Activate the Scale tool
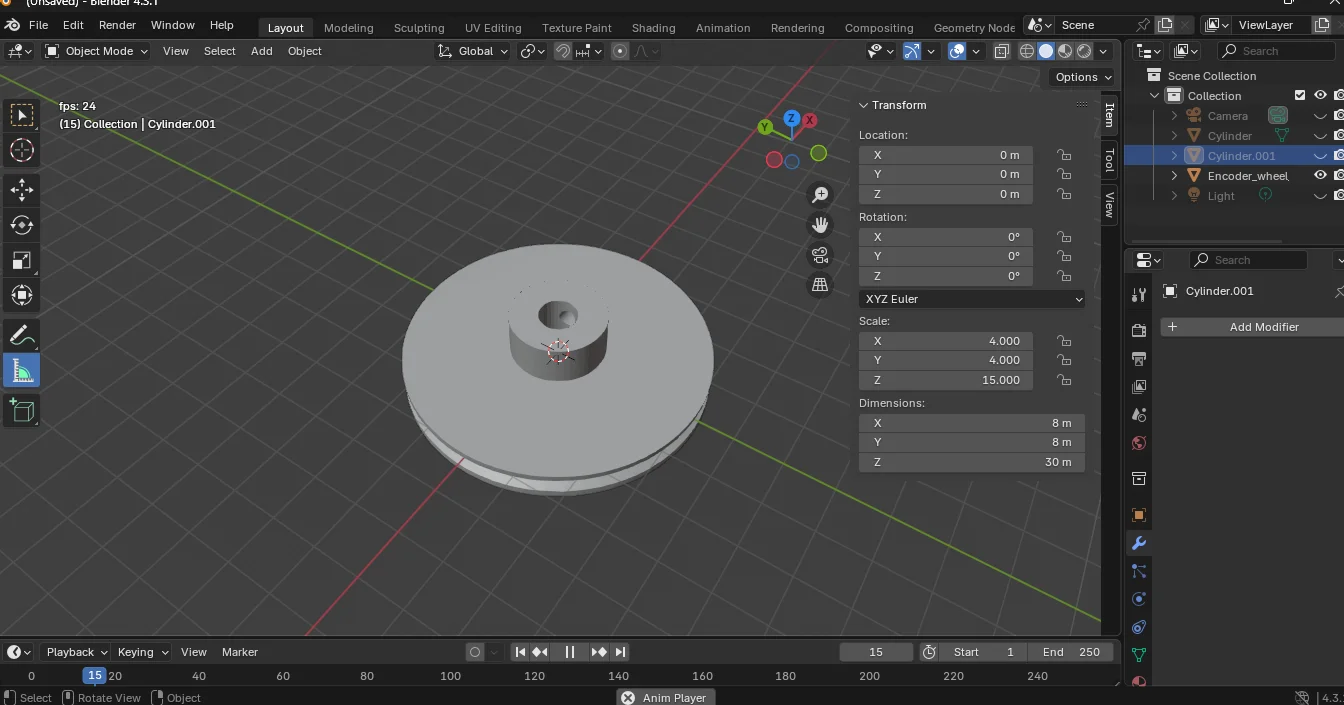 pyautogui.click(x=22, y=261)
